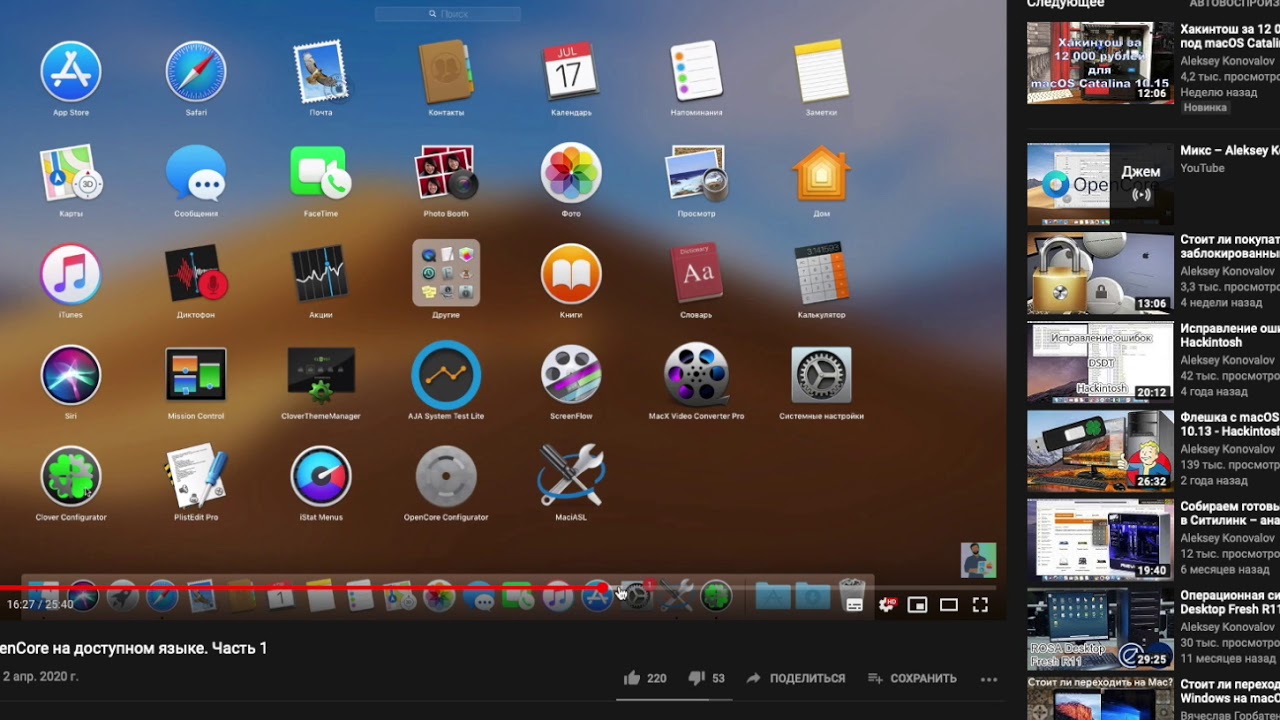1280x720 pixels.
Task: Click the ПОДЕЛИТЬСЯ share button
Action: click(x=796, y=678)
